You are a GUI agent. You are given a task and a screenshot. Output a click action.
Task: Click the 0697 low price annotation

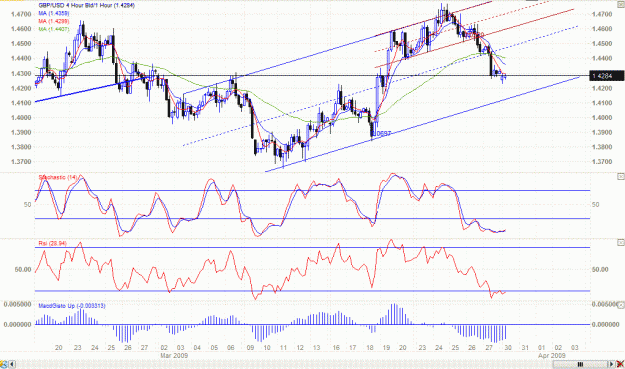(383, 134)
